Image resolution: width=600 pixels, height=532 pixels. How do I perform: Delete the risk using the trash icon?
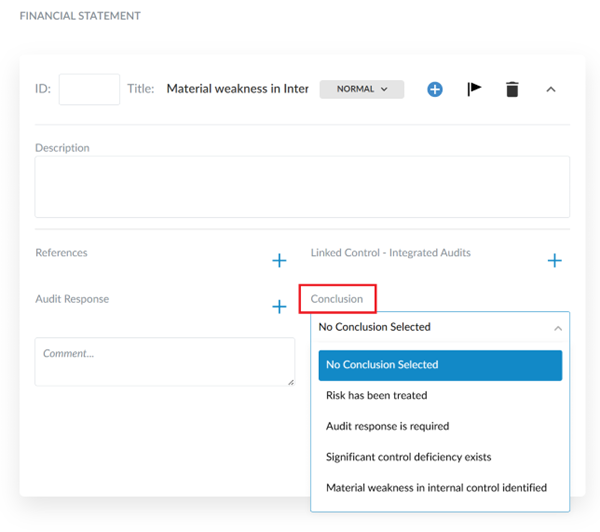click(512, 89)
